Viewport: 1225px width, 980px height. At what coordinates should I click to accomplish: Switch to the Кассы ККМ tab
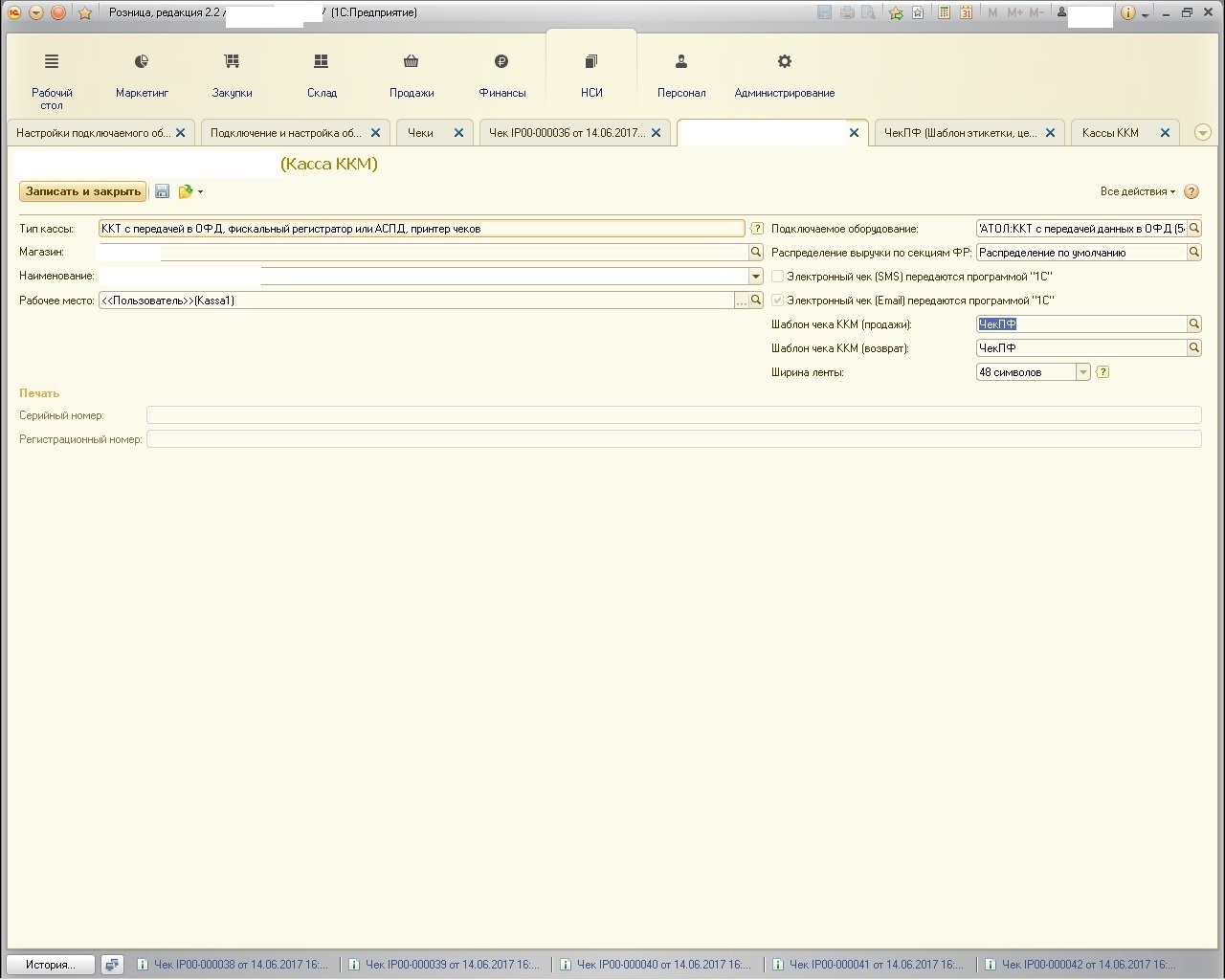[1110, 133]
